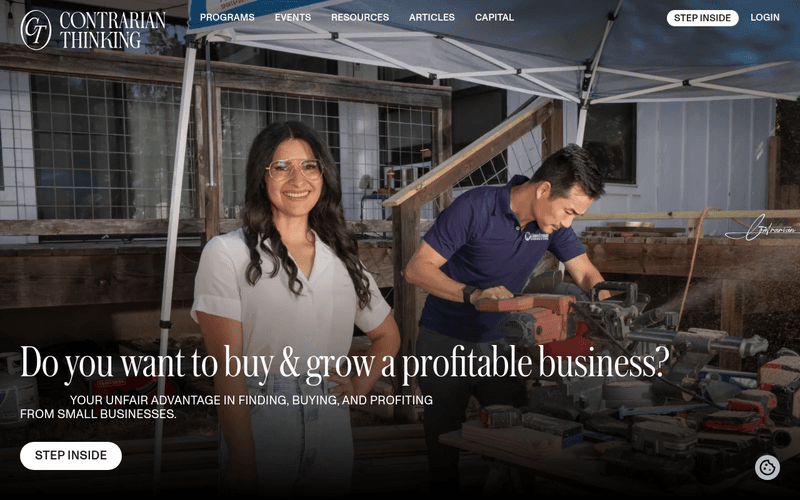Open the Articles section
This screenshot has width=800, height=500.
(x=432, y=17)
